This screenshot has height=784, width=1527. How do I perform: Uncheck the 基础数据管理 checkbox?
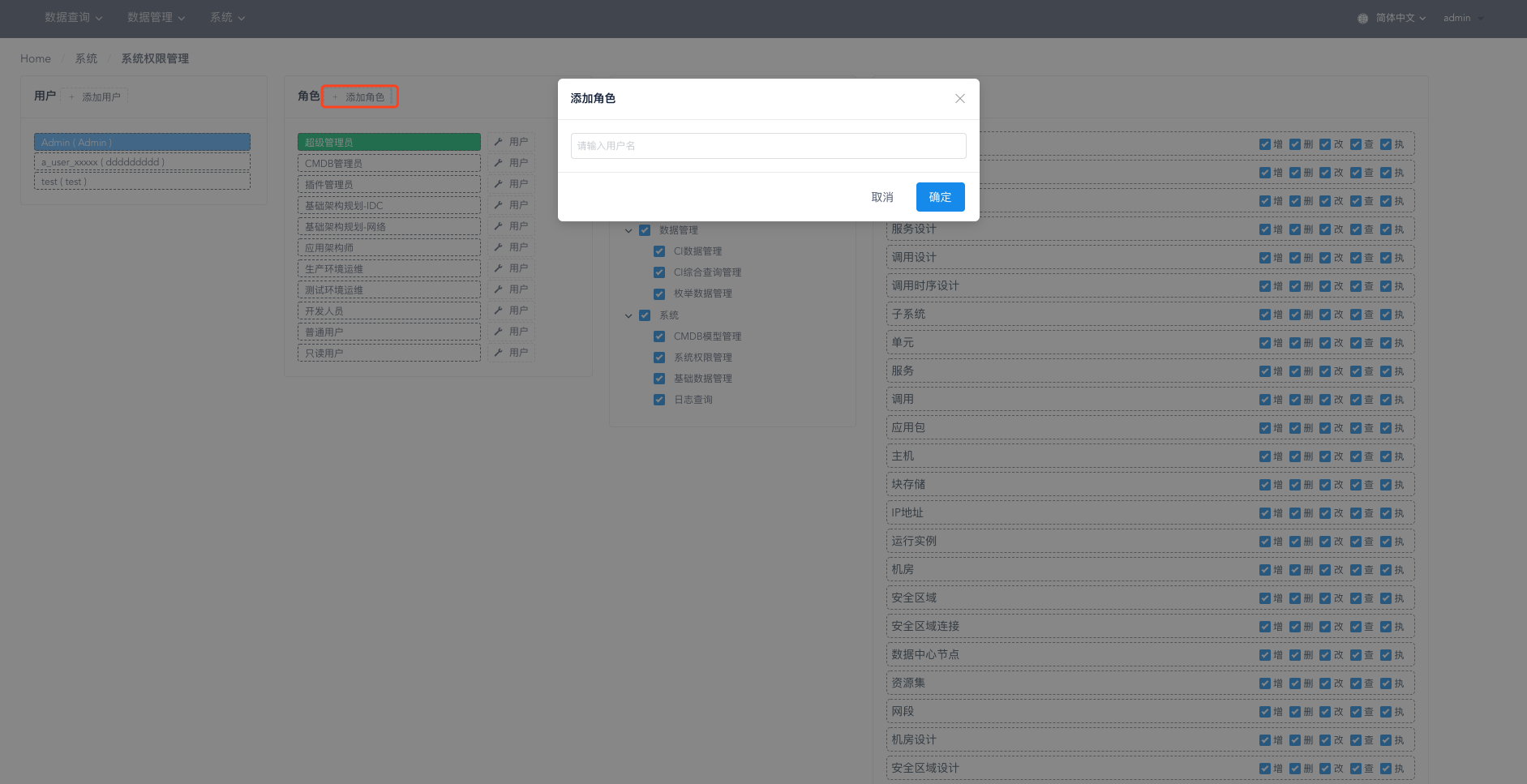(659, 379)
